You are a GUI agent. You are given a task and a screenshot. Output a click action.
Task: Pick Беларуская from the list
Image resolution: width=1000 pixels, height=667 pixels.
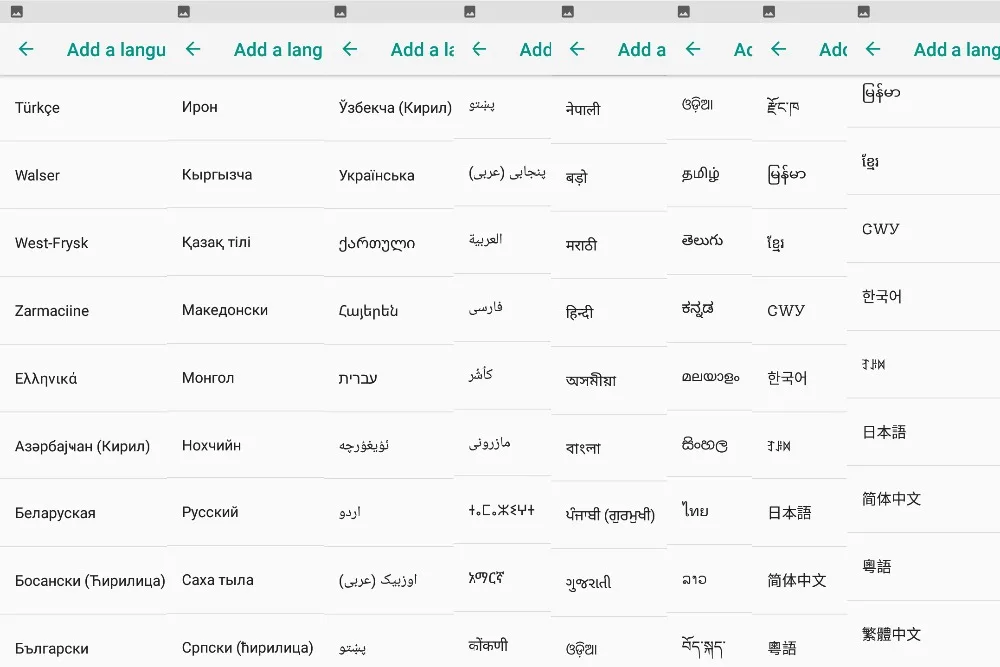click(x=84, y=513)
